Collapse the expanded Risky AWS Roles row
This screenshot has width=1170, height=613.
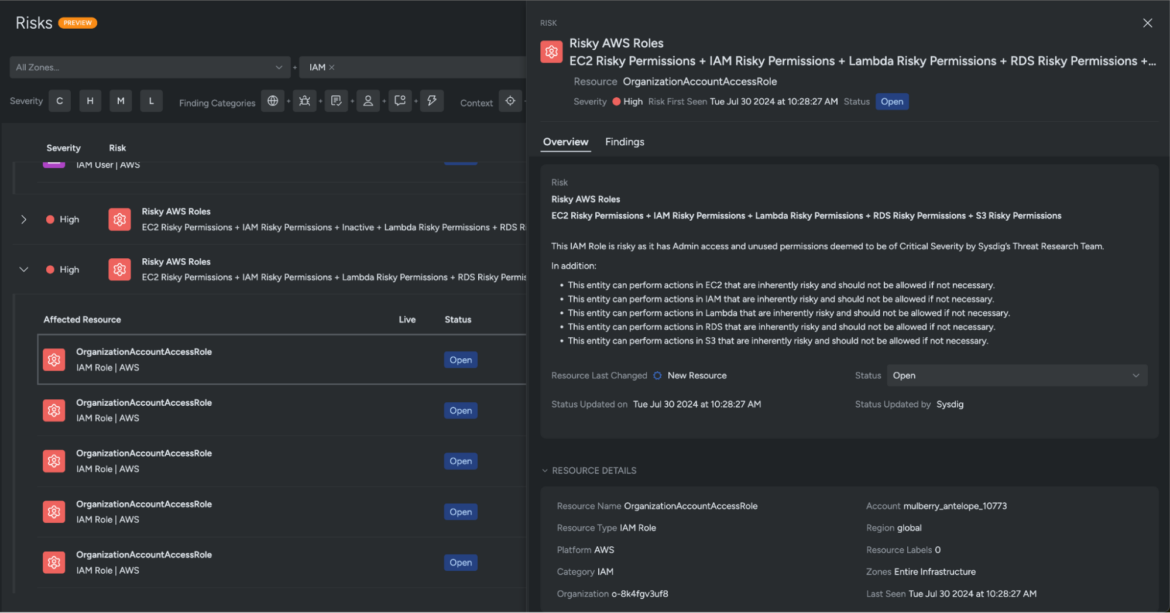pos(24,270)
